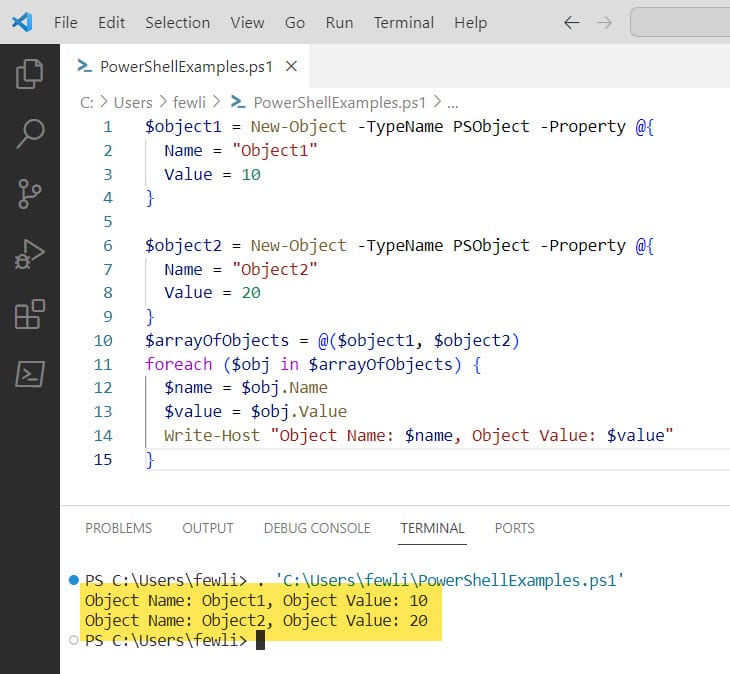Viewport: 730px width, 674px height.
Task: Go forward using the right arrow
Action: pos(604,22)
